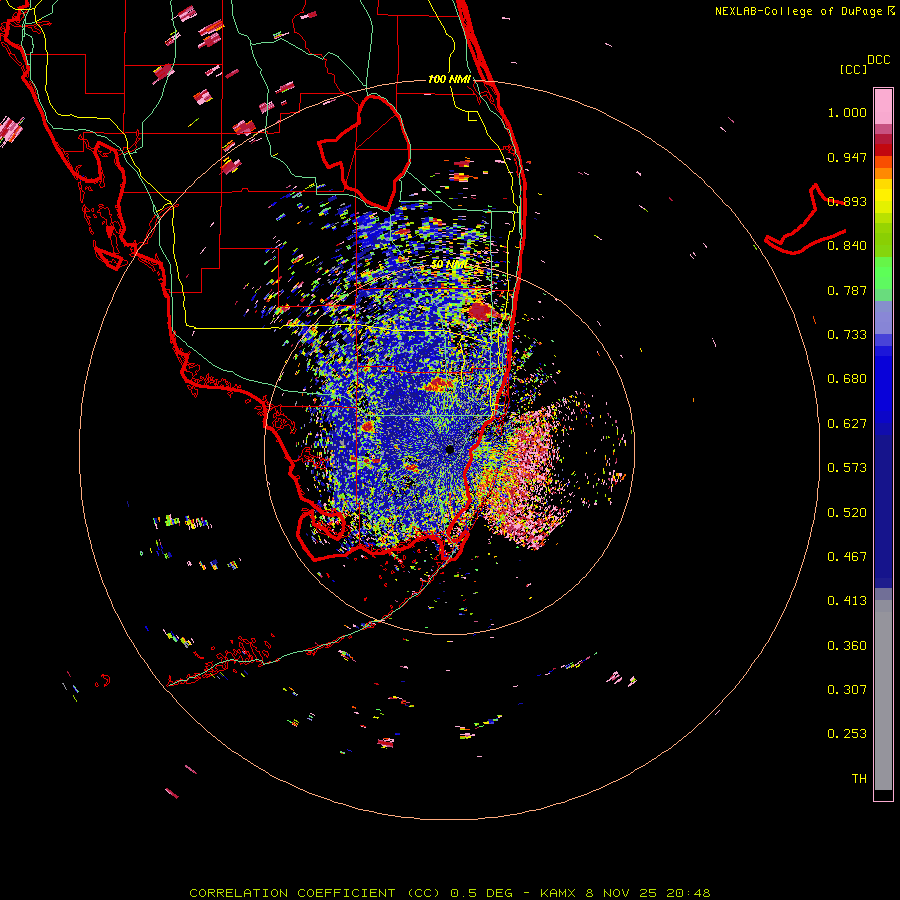Click the black KAMX radar site dot
The height and width of the screenshot is (900, 900).
[x=450, y=450]
